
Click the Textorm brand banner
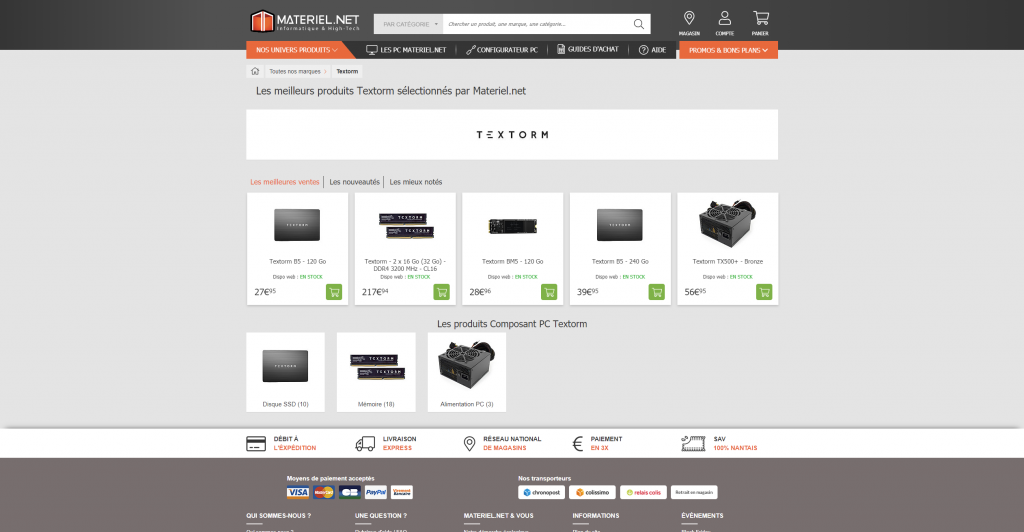[512, 134]
